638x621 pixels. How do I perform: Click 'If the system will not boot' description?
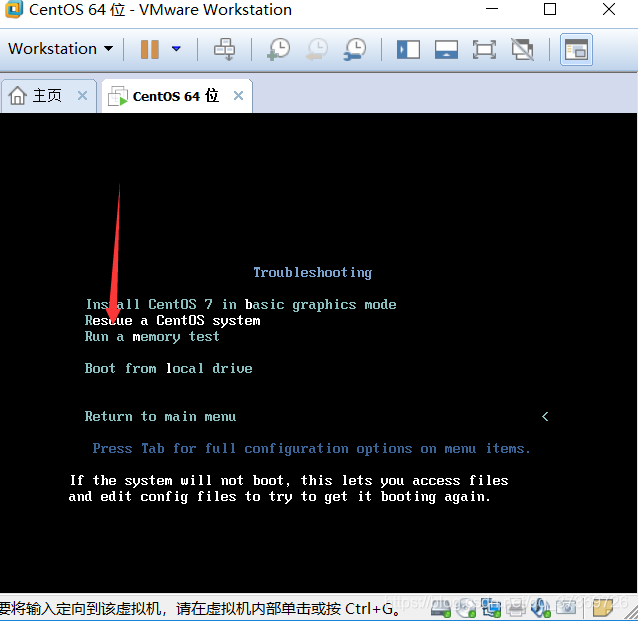point(288,488)
